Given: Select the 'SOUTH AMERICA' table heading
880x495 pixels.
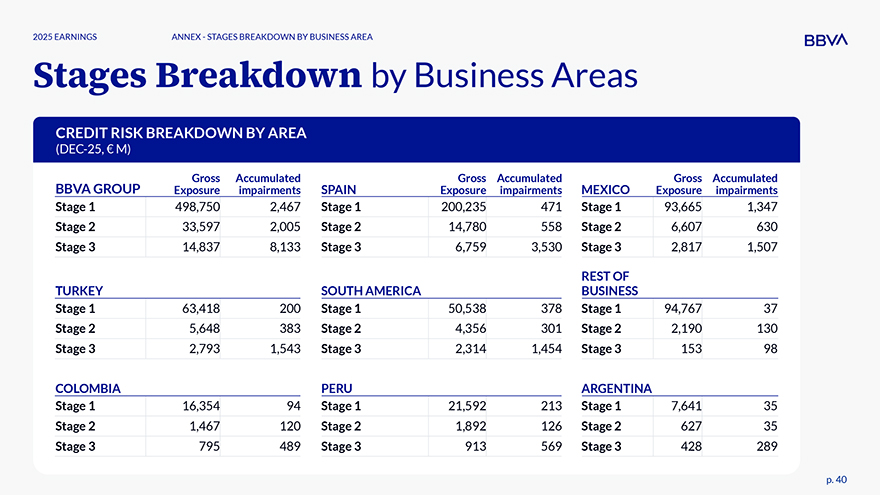Looking at the screenshot, I should click(x=371, y=291).
